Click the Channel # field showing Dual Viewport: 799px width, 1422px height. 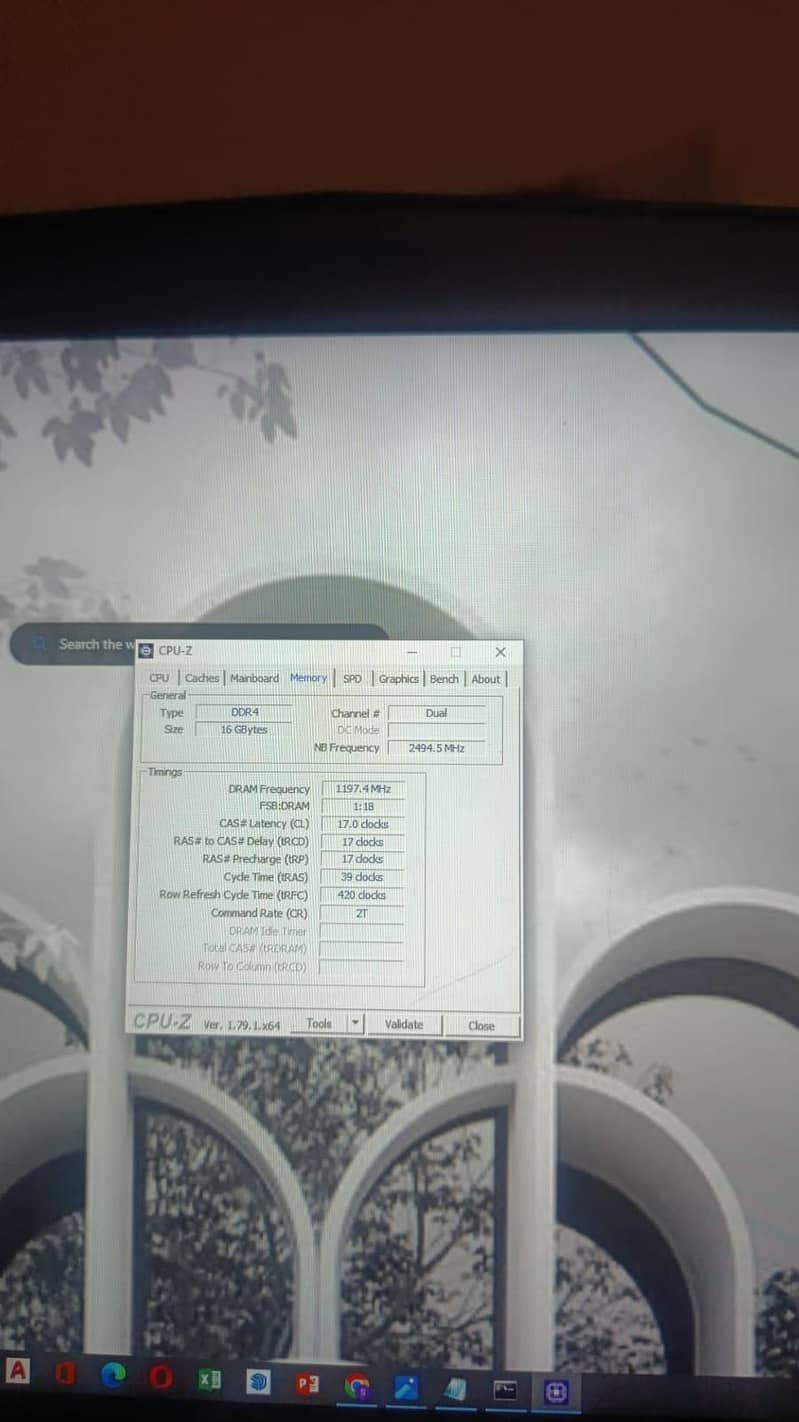[437, 713]
